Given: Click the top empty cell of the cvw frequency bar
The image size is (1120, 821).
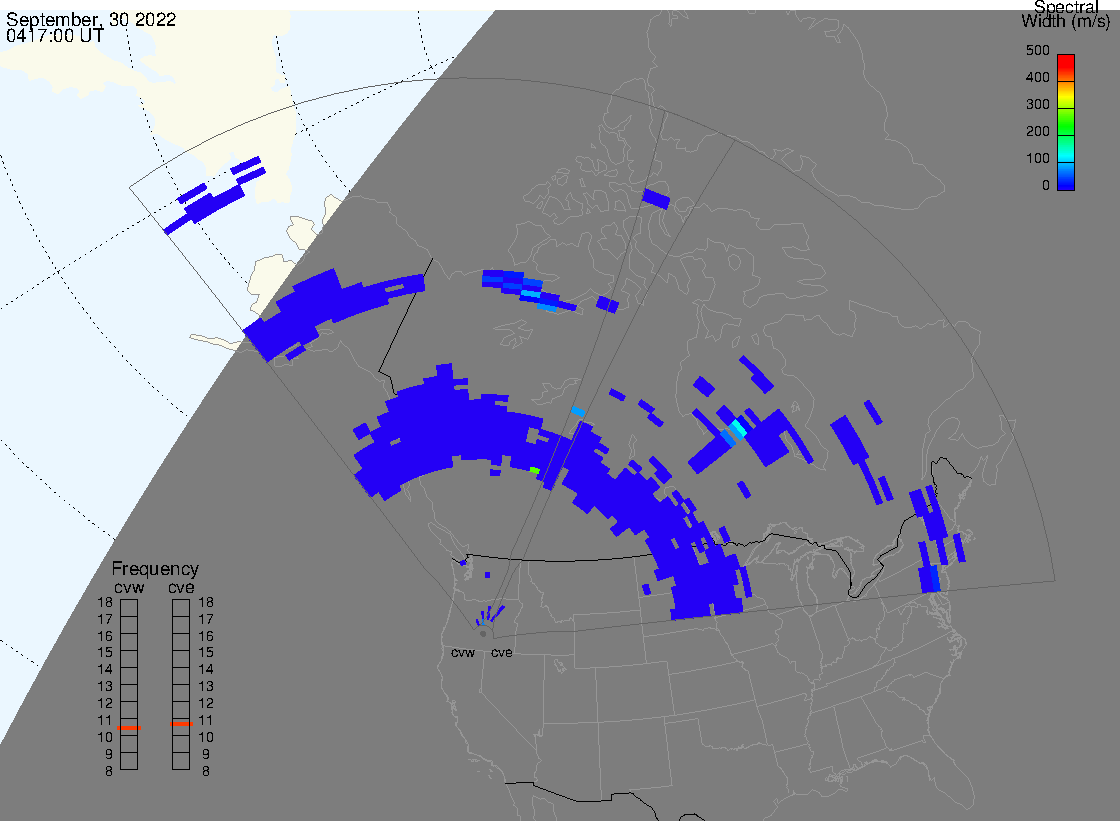Looking at the screenshot, I should [129, 608].
